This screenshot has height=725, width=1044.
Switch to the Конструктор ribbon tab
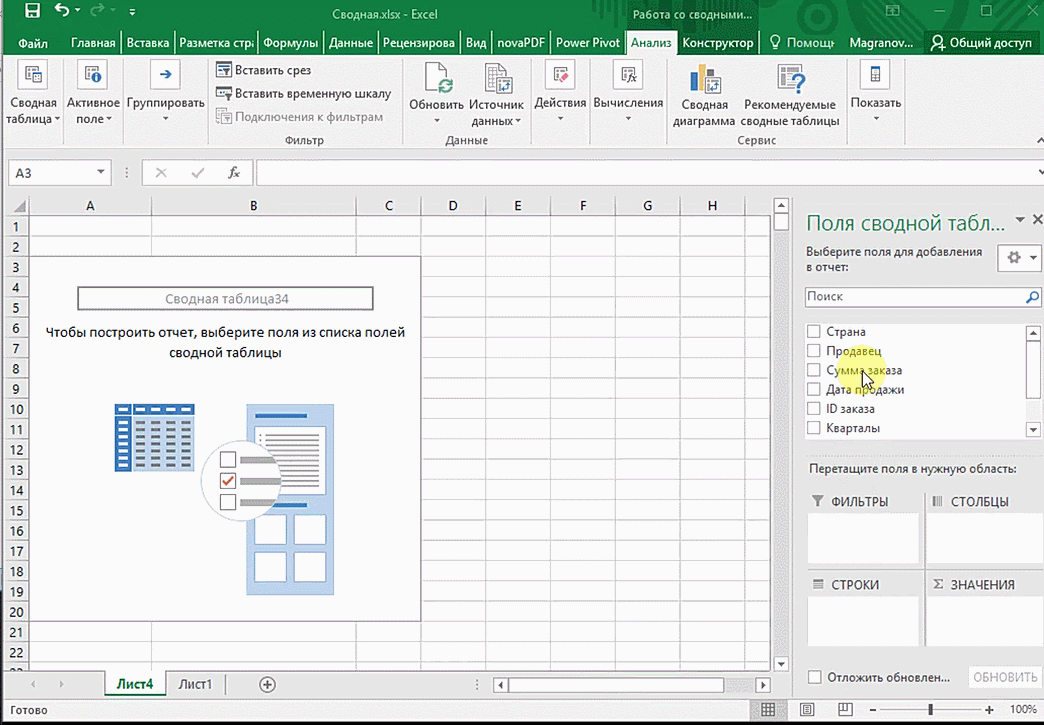pyautogui.click(x=717, y=43)
